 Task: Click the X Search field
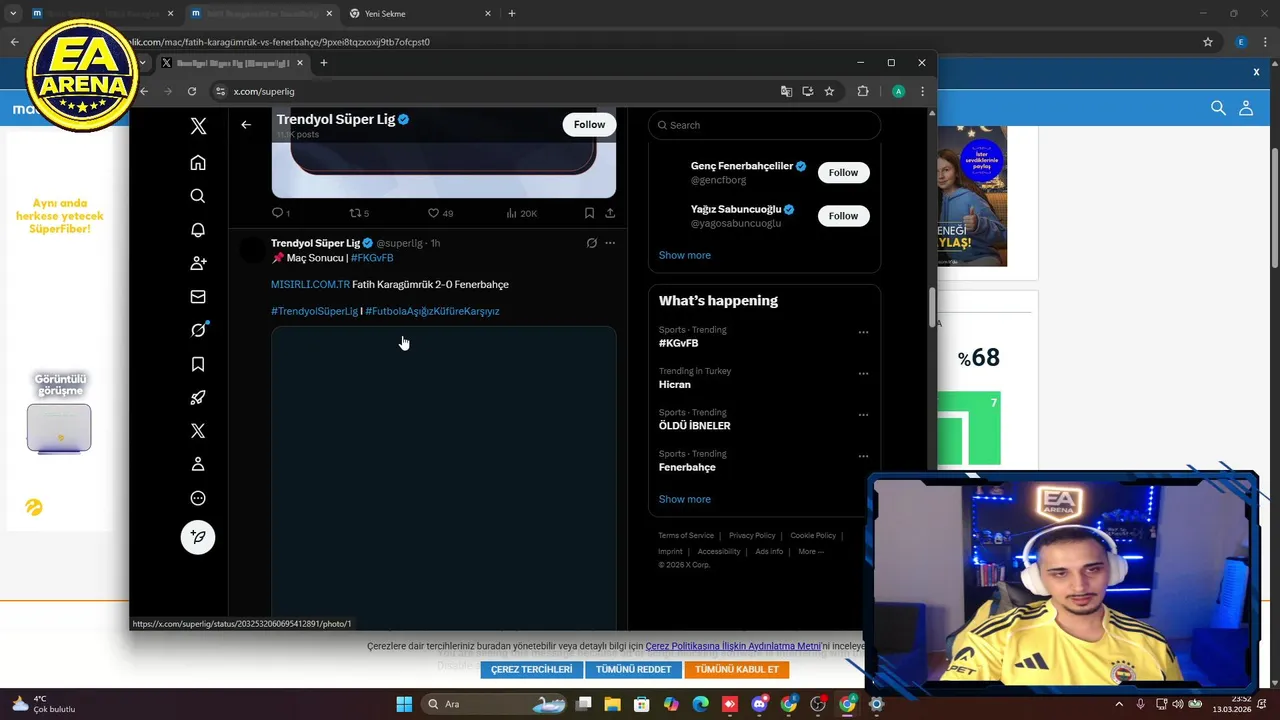pos(764,125)
